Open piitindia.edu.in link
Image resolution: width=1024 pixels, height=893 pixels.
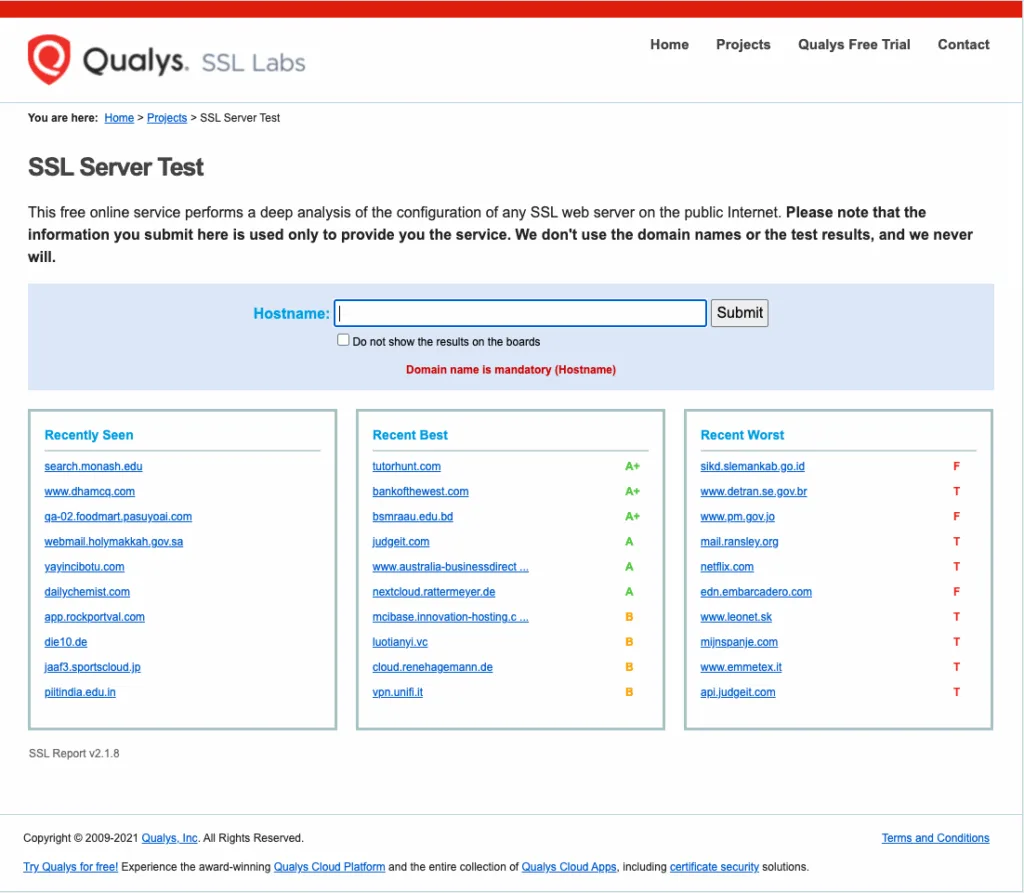[80, 692]
